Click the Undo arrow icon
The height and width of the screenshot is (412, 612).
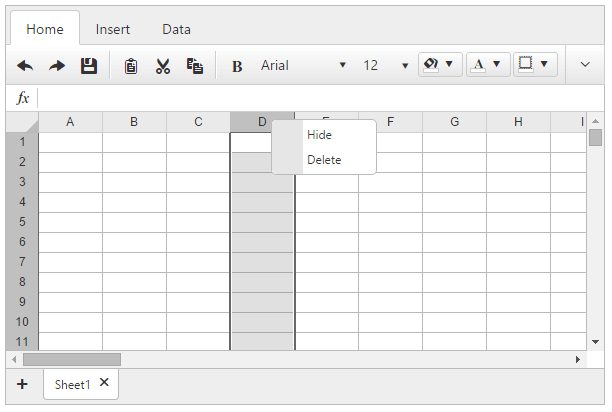(x=25, y=66)
